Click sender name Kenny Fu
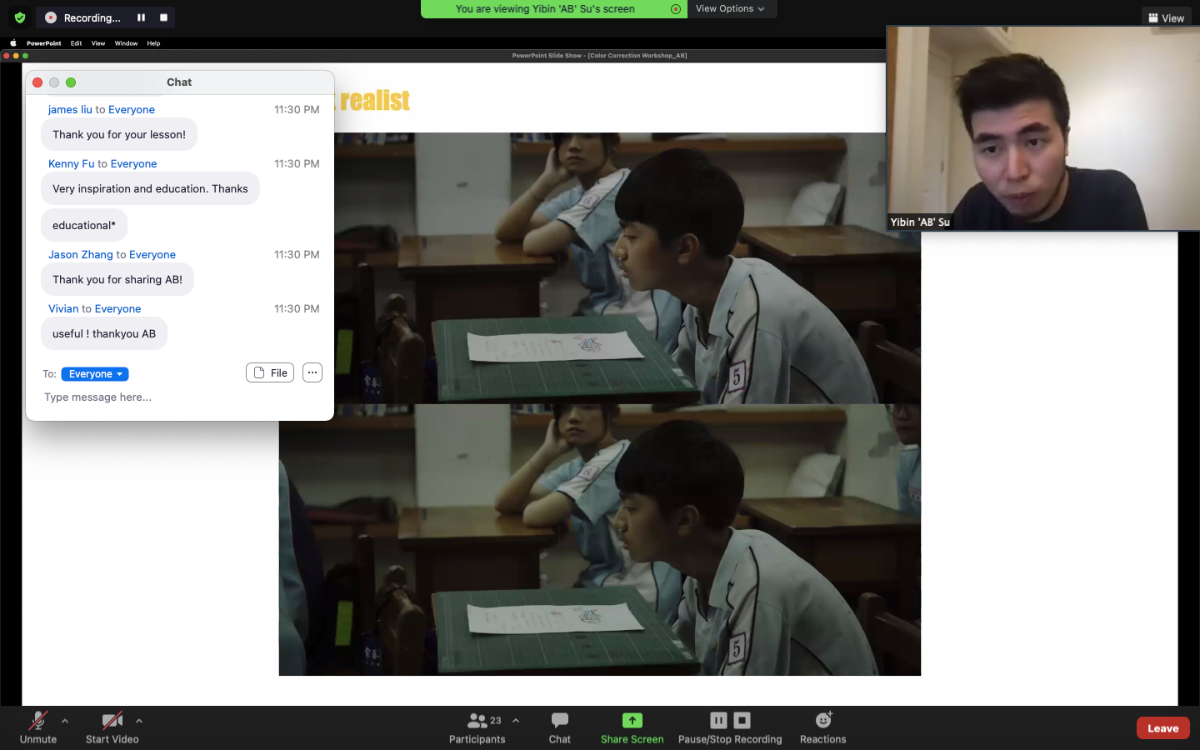1200x750 pixels. pyautogui.click(x=71, y=164)
